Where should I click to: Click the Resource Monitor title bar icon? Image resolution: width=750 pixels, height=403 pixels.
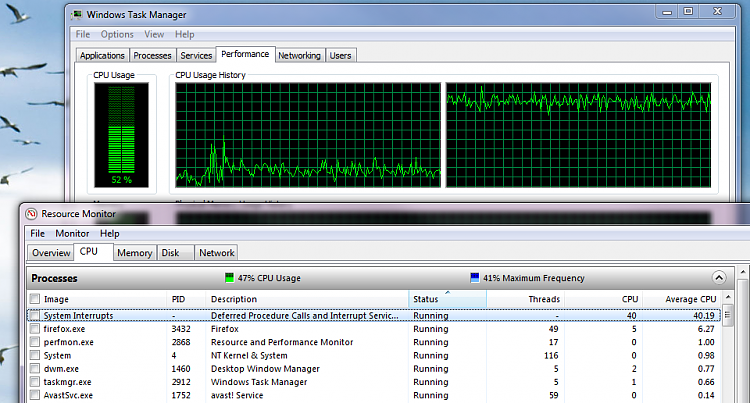[x=32, y=214]
